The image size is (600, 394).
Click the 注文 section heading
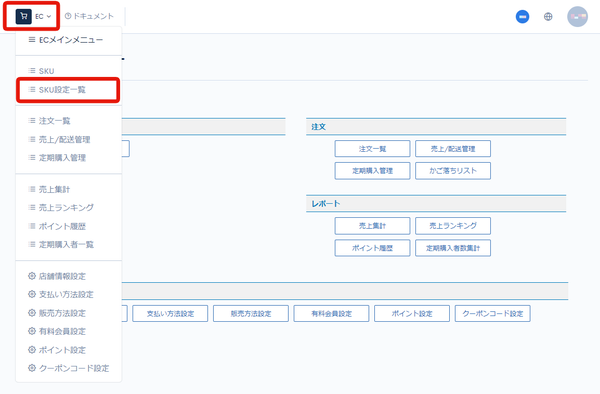tap(318, 127)
